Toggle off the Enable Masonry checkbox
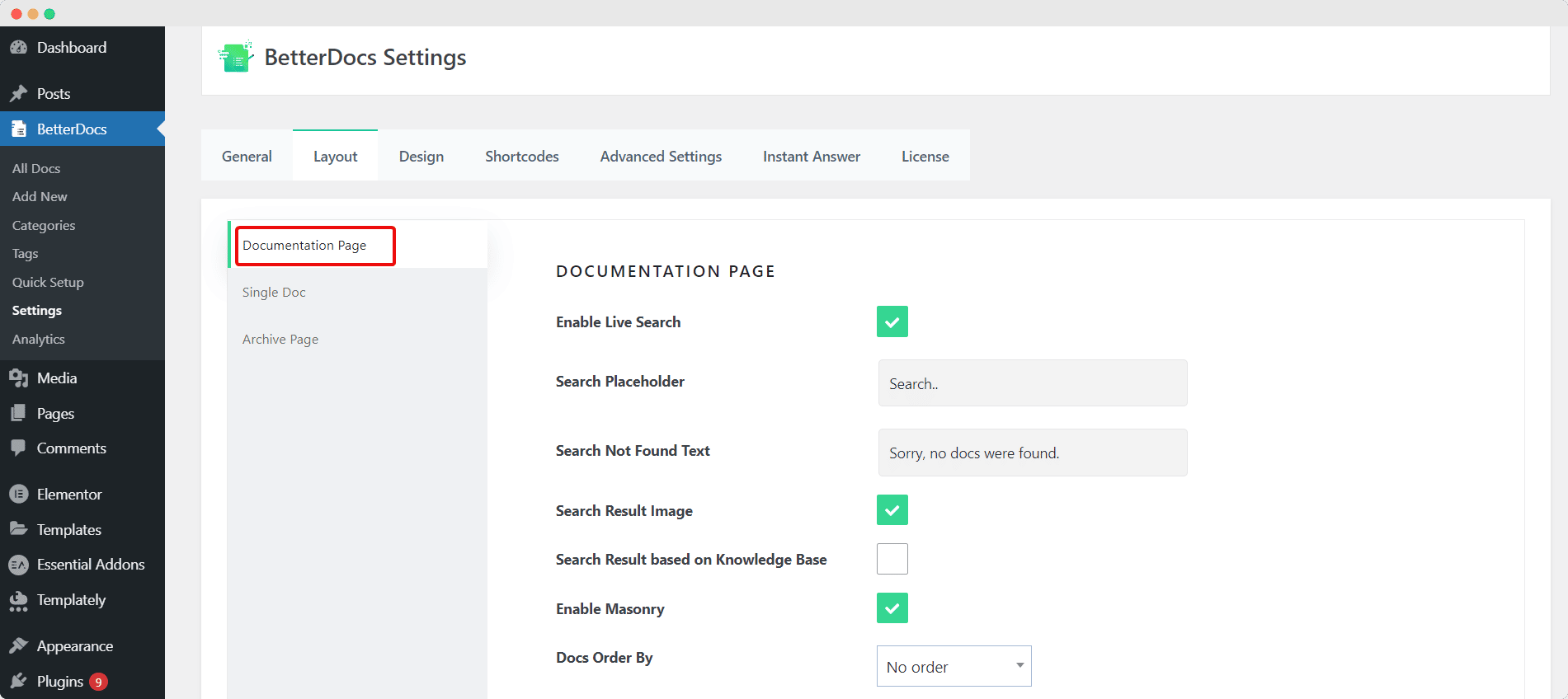1568x699 pixels. [x=892, y=608]
